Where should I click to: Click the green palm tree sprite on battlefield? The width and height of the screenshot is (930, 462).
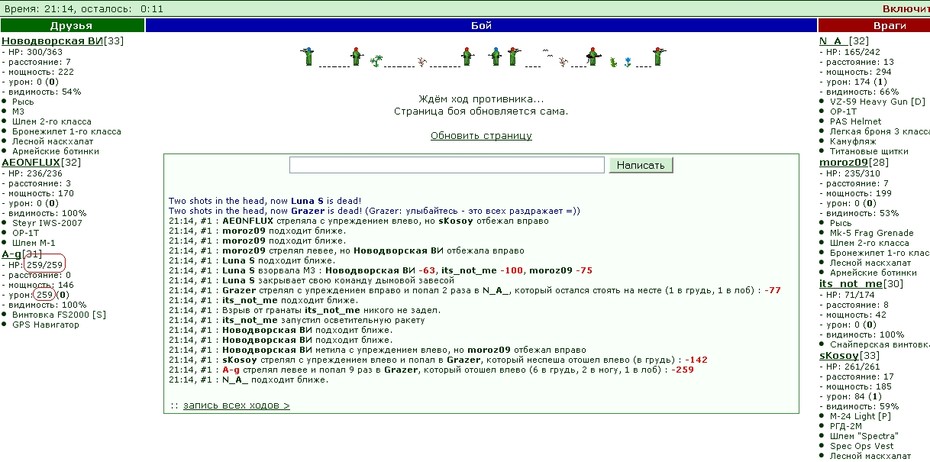[x=377, y=60]
